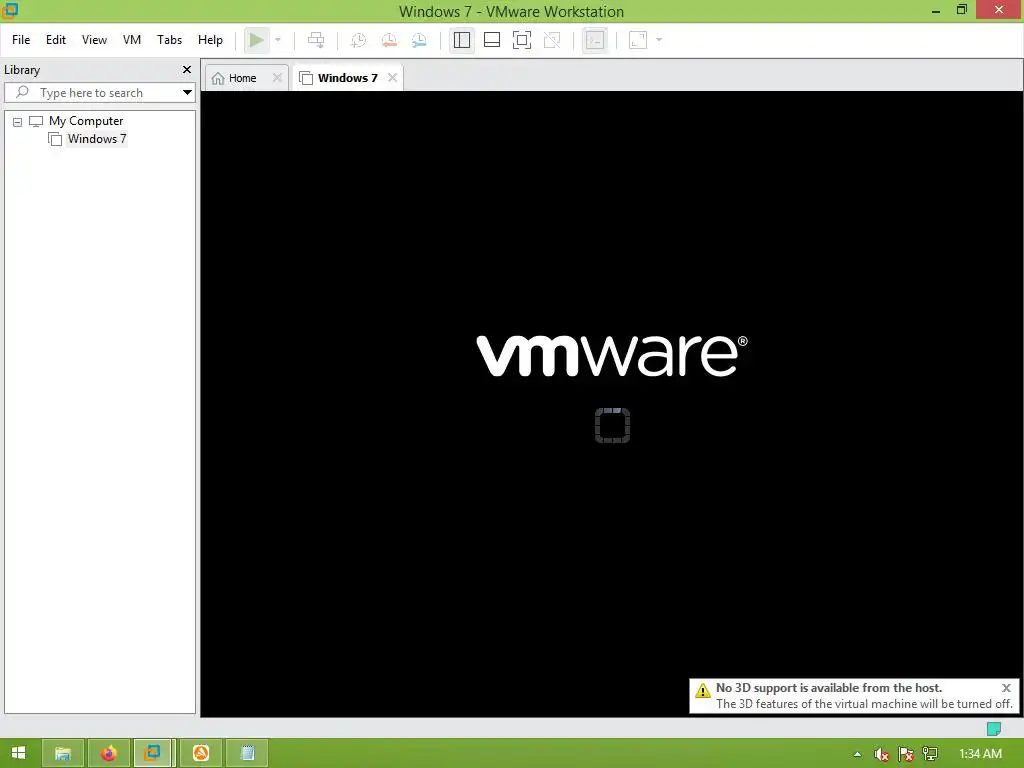The height and width of the screenshot is (768, 1024).
Task: Collapse the My Computer tree node
Action: pyautogui.click(x=18, y=122)
